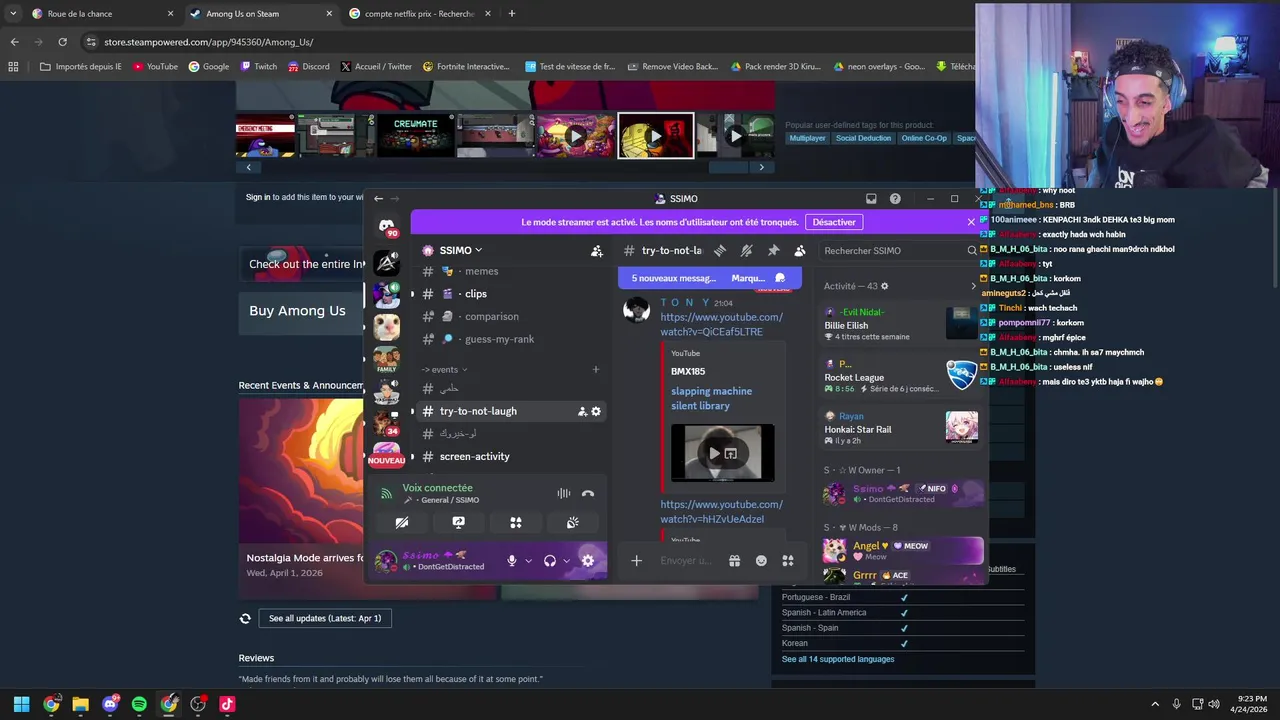The height and width of the screenshot is (720, 1280).
Task: Open slapping machine silent library title link
Action: click(711, 398)
